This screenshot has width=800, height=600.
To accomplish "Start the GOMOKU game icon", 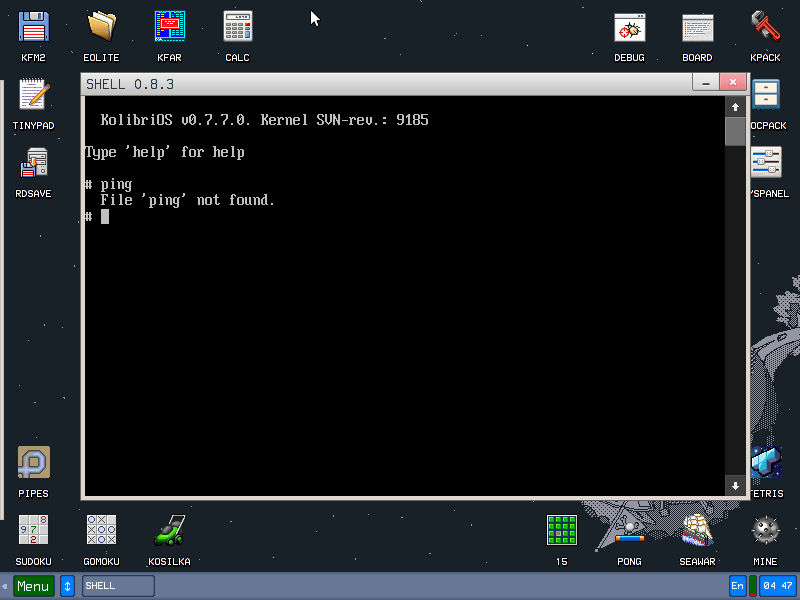I will pyautogui.click(x=102, y=530).
